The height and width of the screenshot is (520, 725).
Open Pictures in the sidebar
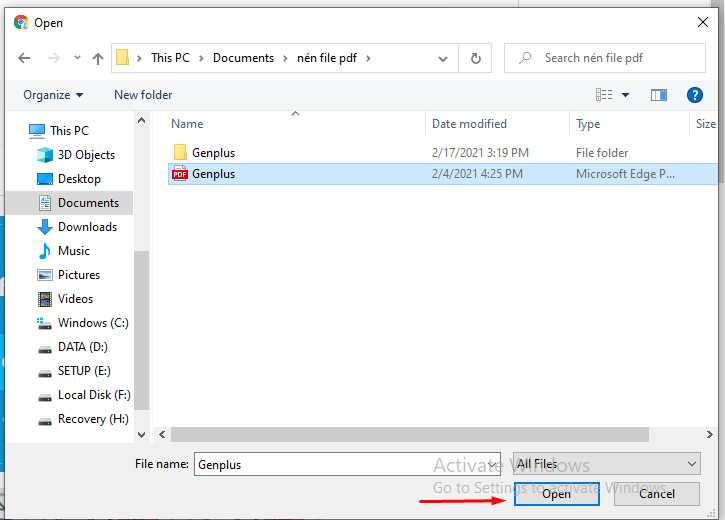tap(79, 275)
